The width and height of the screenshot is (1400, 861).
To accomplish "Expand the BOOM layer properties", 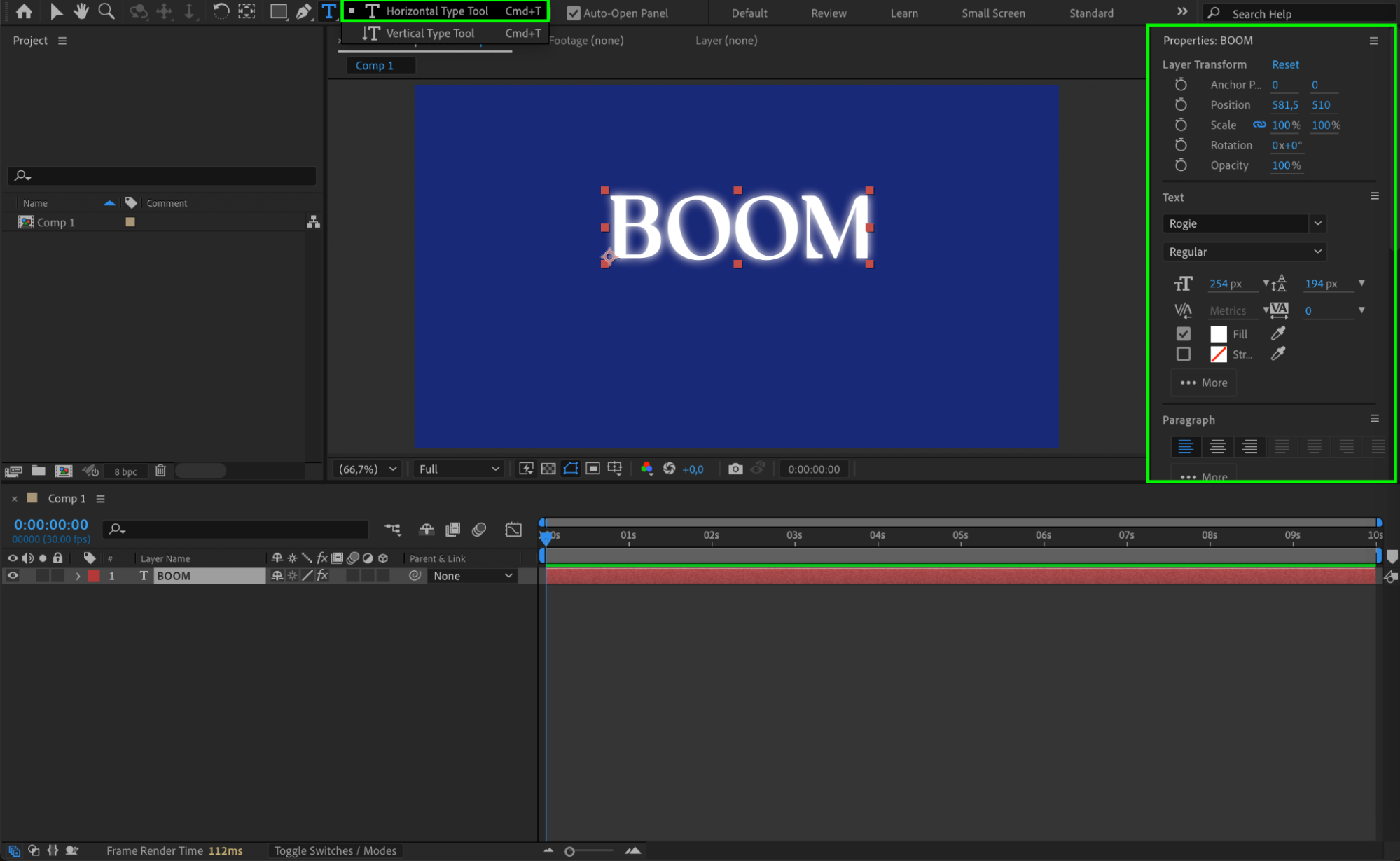I will coord(78,576).
